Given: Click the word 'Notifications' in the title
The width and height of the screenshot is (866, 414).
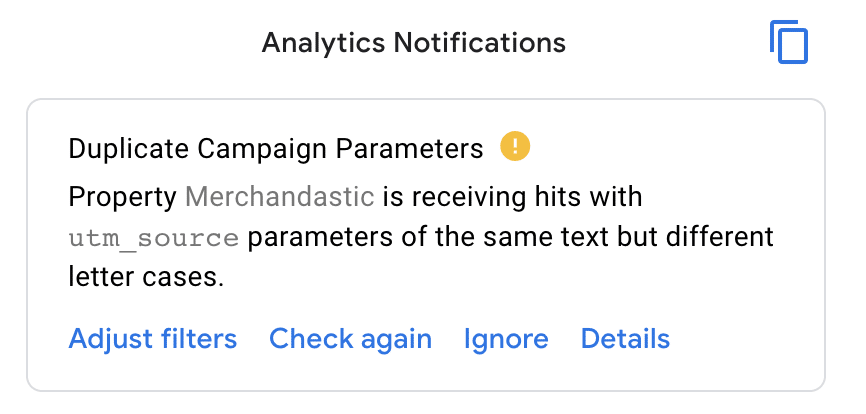Looking at the screenshot, I should coord(479,43).
